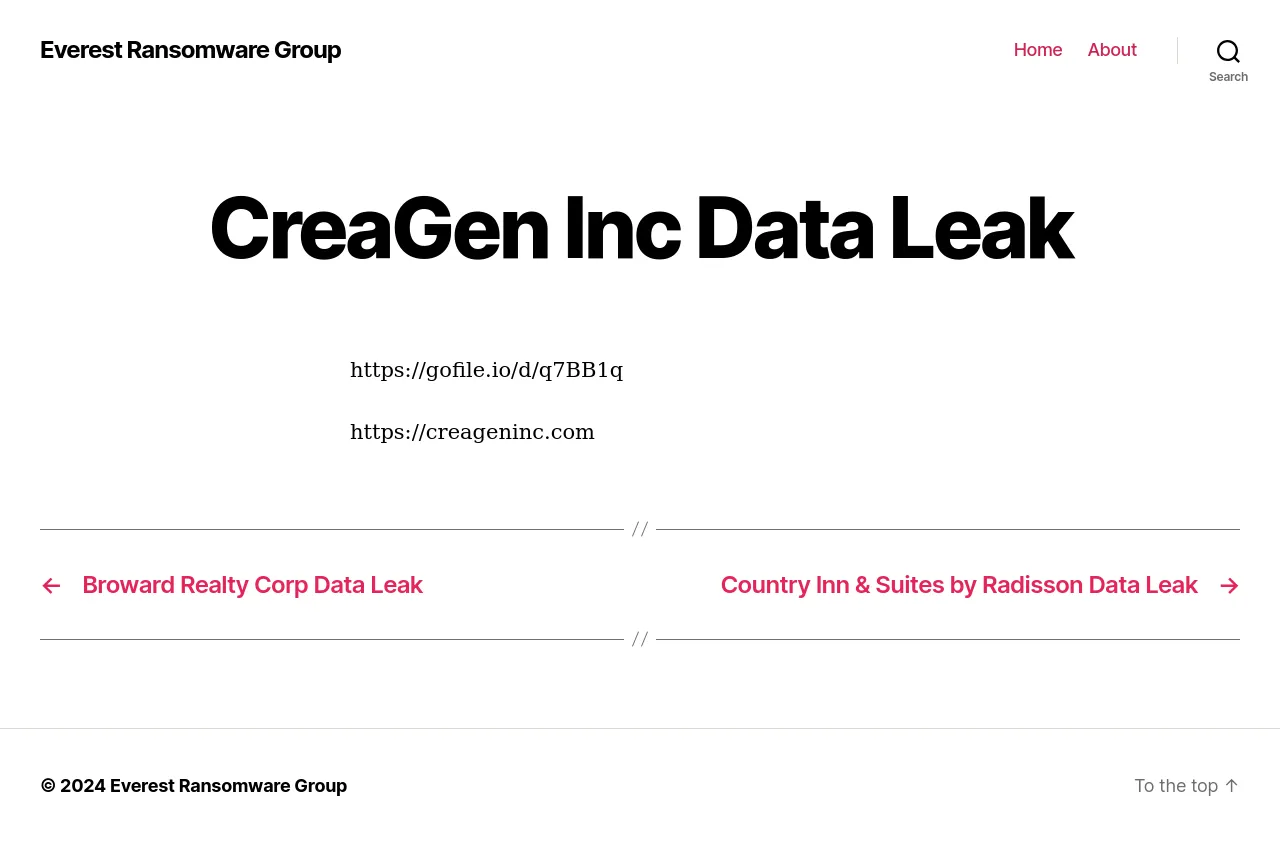Screen dimensions: 1280x842
Task: Click the left arrow previous-post icon
Action: coord(51,586)
